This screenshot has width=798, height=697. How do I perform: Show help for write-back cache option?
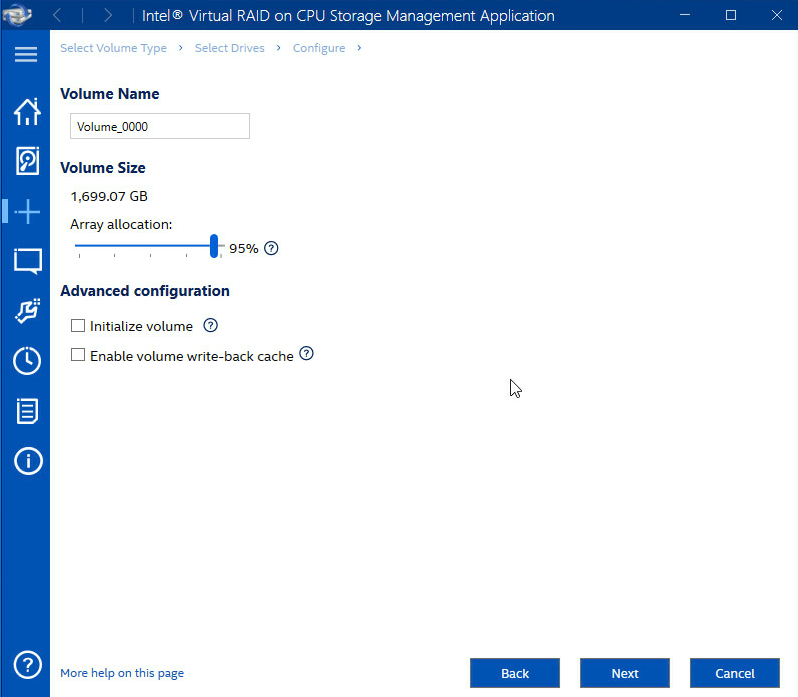tap(306, 353)
